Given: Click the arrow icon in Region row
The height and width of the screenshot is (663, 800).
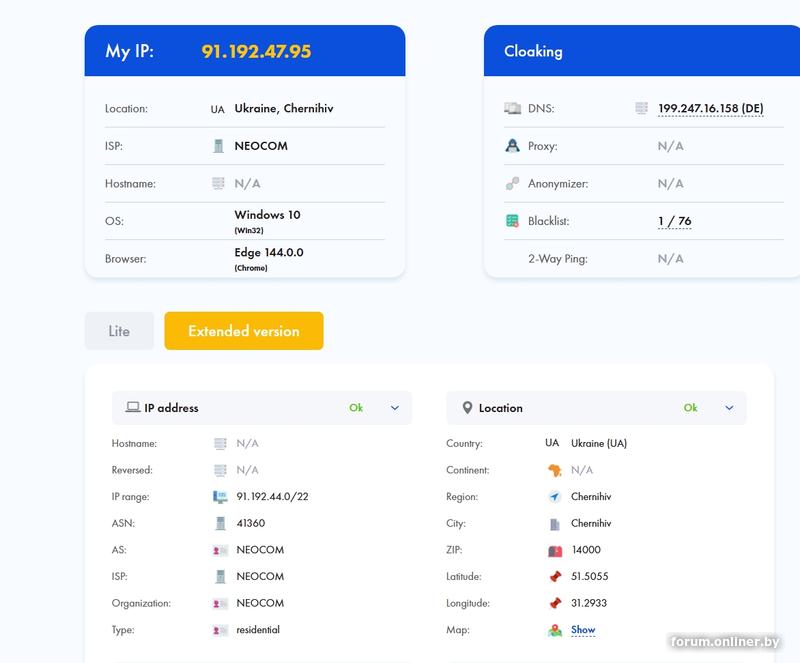Looking at the screenshot, I should click(555, 497).
